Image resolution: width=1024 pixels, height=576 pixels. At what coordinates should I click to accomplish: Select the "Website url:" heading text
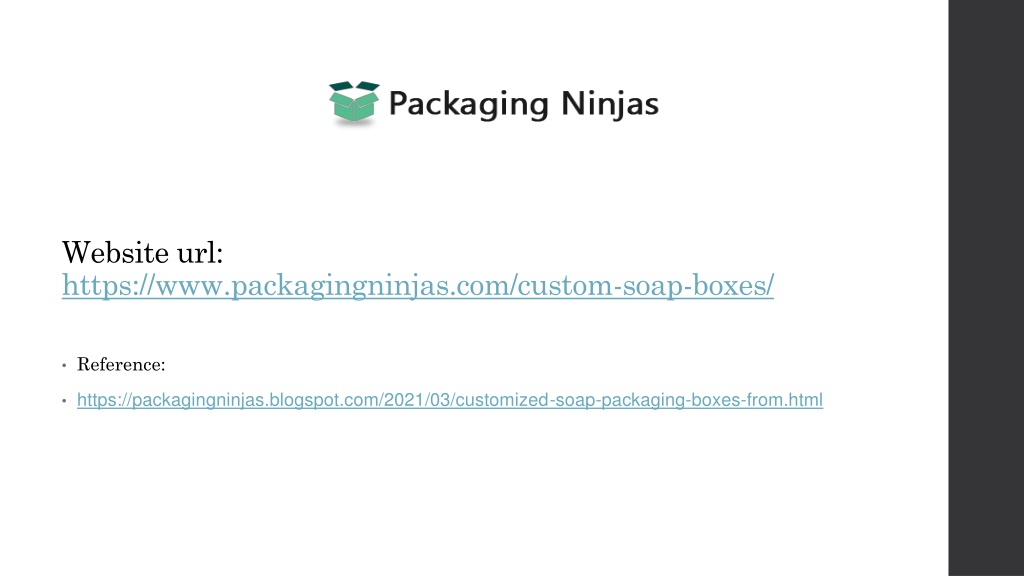click(142, 253)
